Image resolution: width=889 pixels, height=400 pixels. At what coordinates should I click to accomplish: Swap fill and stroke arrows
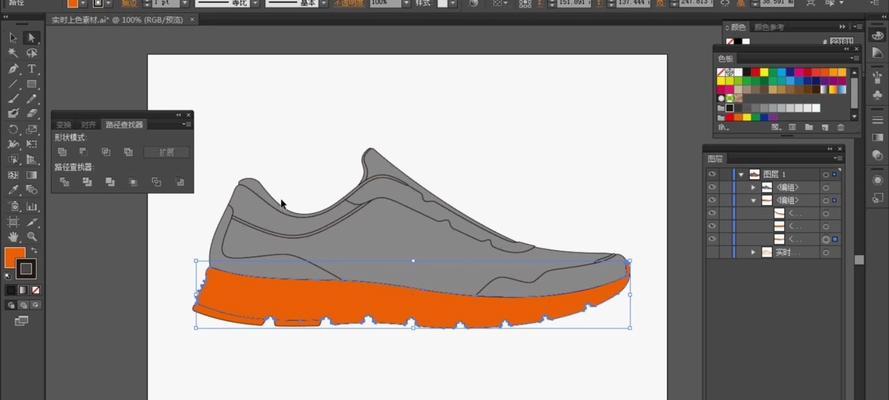point(34,250)
